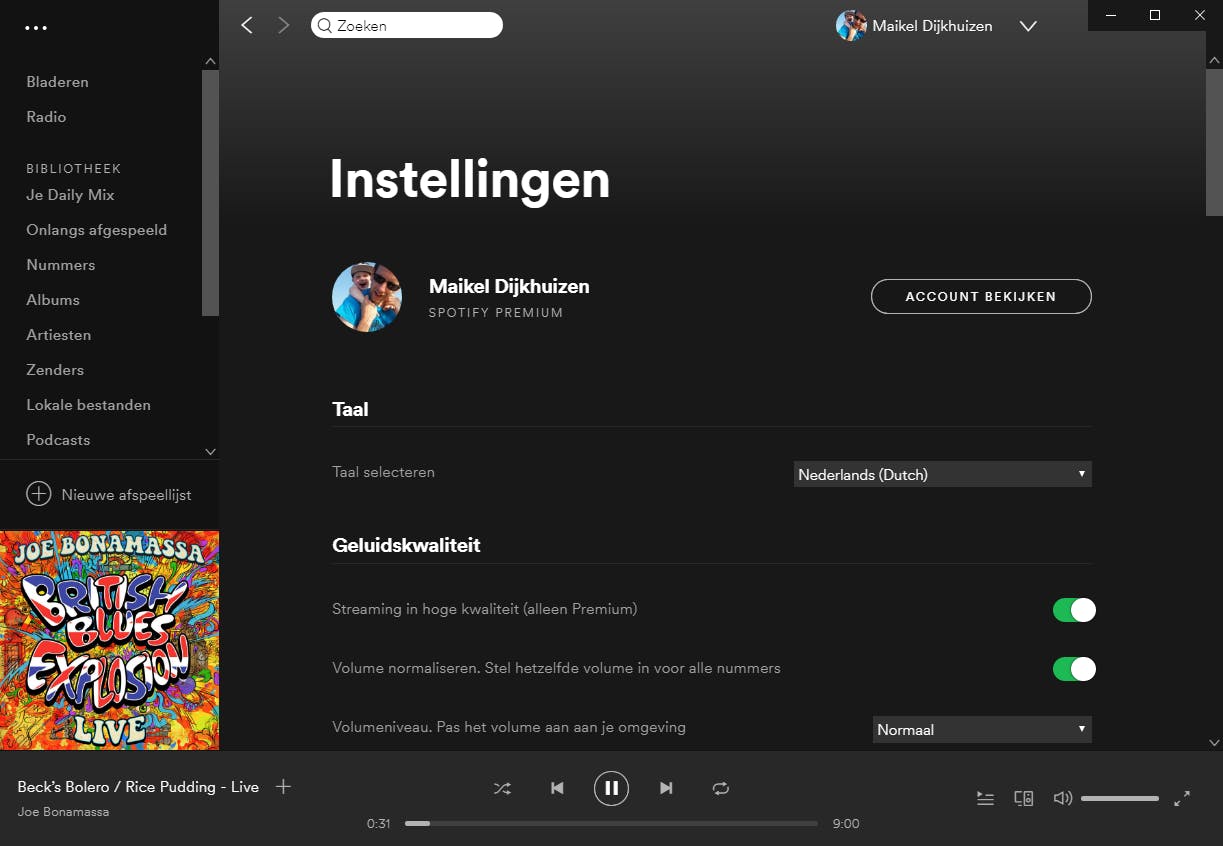Open connect to a device menu
The image size is (1223, 846).
tap(1023, 798)
